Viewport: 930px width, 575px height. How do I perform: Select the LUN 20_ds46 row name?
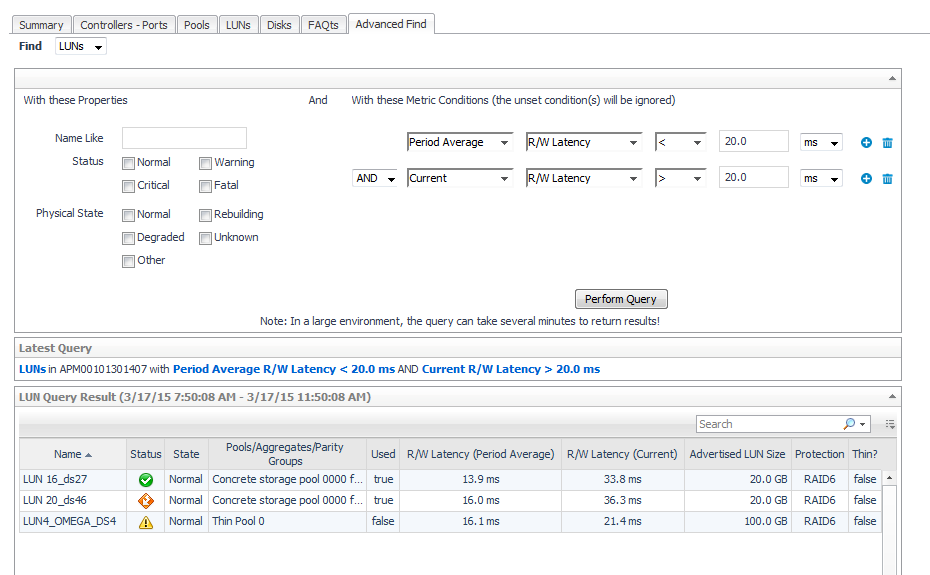(55, 501)
